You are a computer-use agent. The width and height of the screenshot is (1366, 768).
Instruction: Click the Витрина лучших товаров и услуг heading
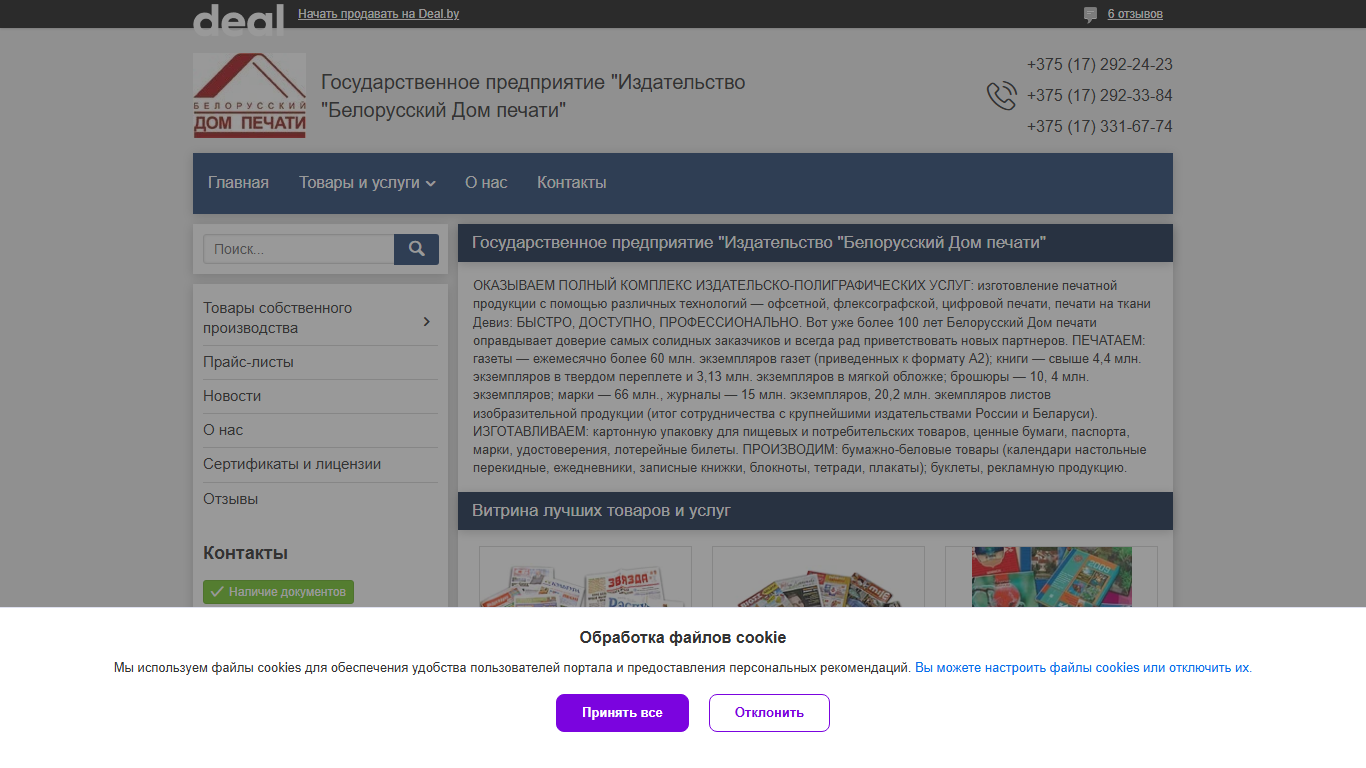pos(601,510)
